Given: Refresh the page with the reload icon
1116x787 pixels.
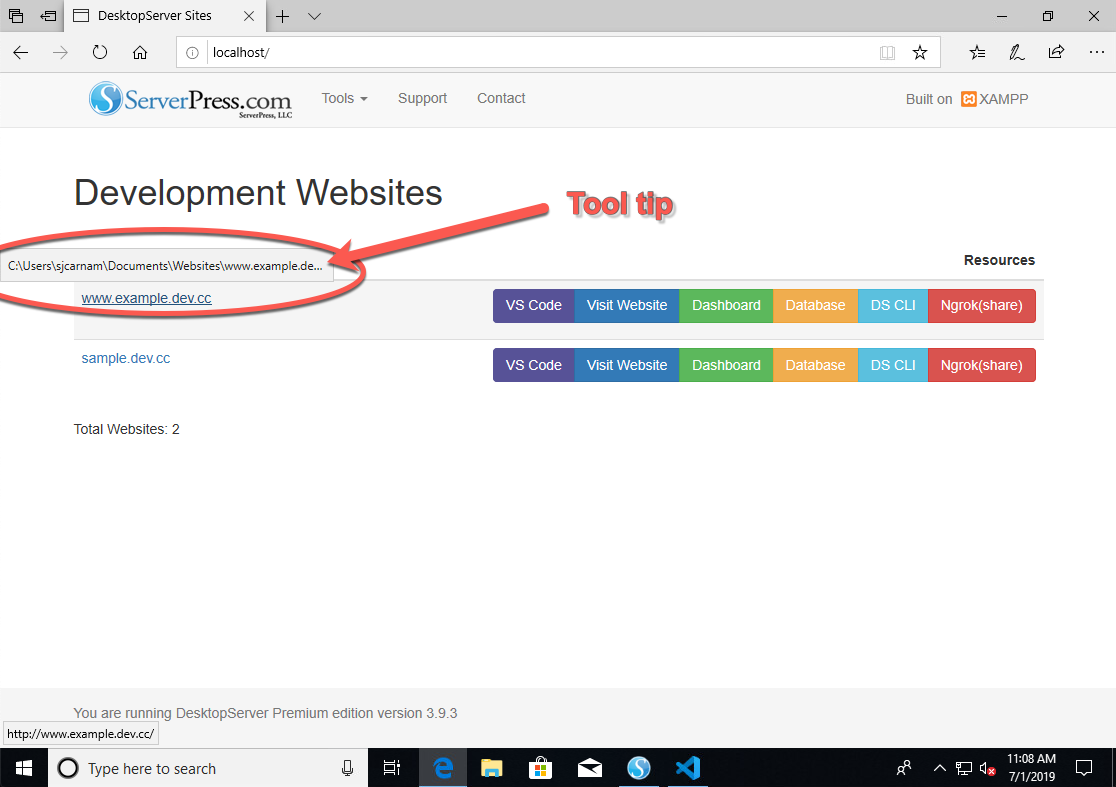Looking at the screenshot, I should pos(100,52).
